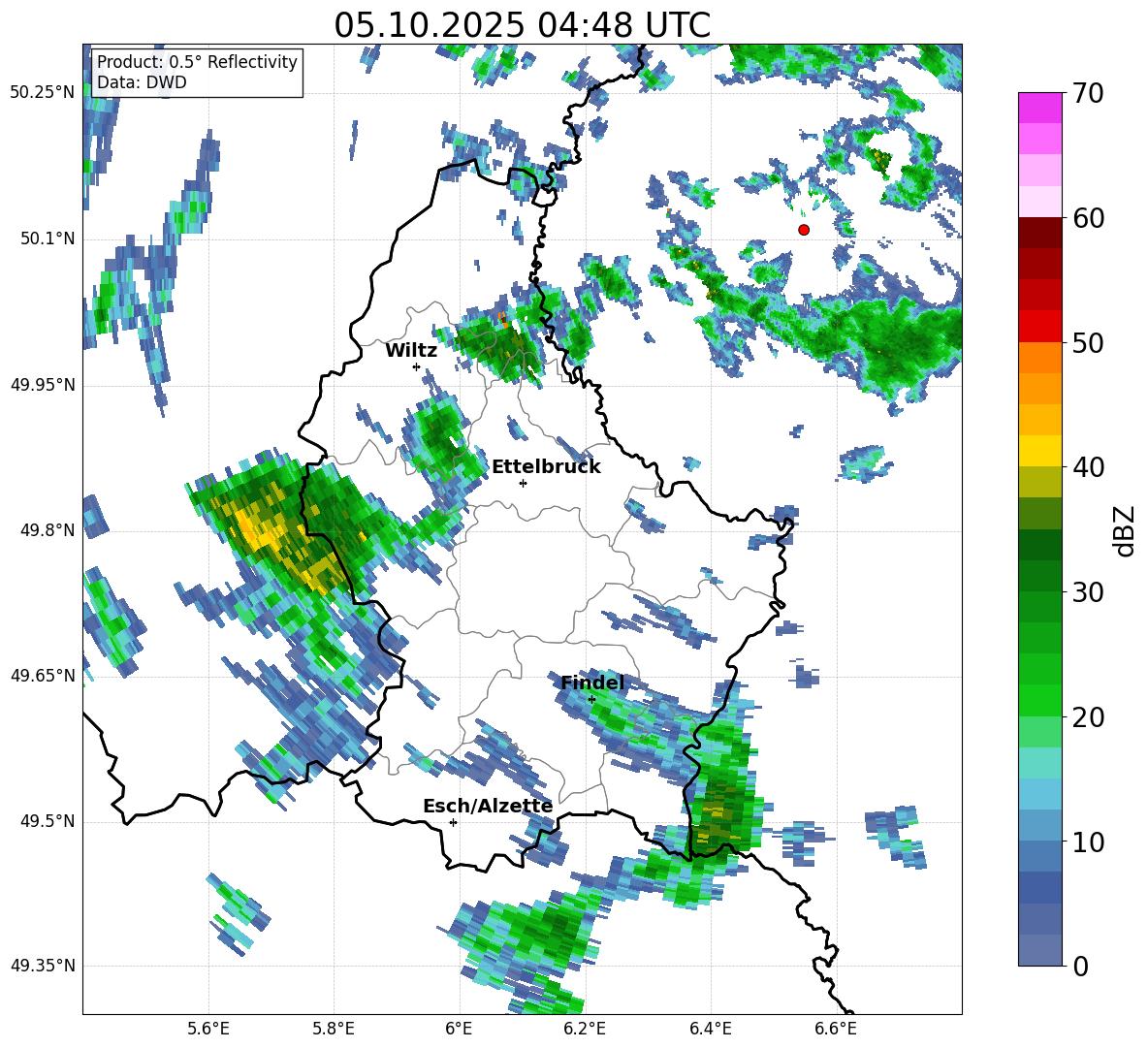Screen dimensions: 1148x1048
Task: Click the 60 tick label on colorbar
Action: coord(1088,217)
